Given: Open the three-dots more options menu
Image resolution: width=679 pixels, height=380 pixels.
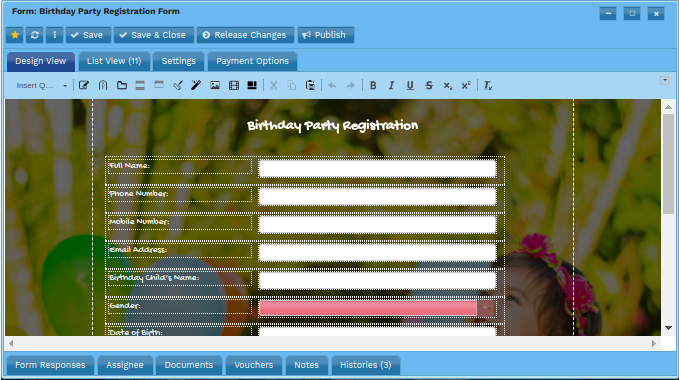Looking at the screenshot, I should pyautogui.click(x=55, y=35).
